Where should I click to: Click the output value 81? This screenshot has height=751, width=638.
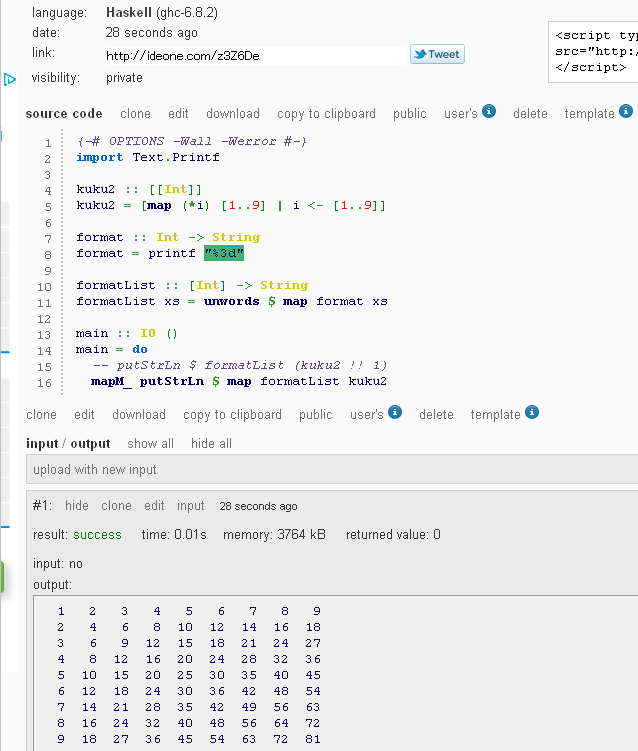313,739
